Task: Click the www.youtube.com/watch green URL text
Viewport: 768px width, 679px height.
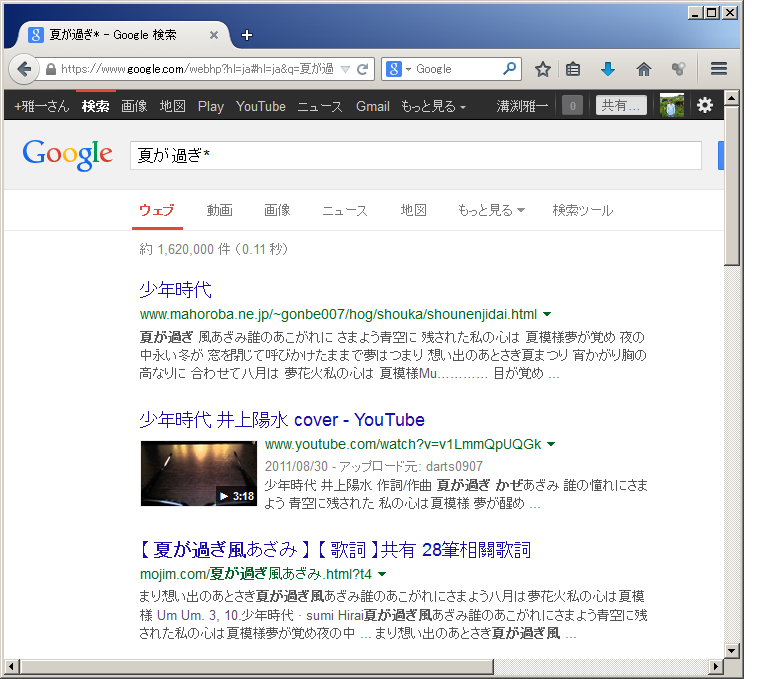Action: coord(403,444)
